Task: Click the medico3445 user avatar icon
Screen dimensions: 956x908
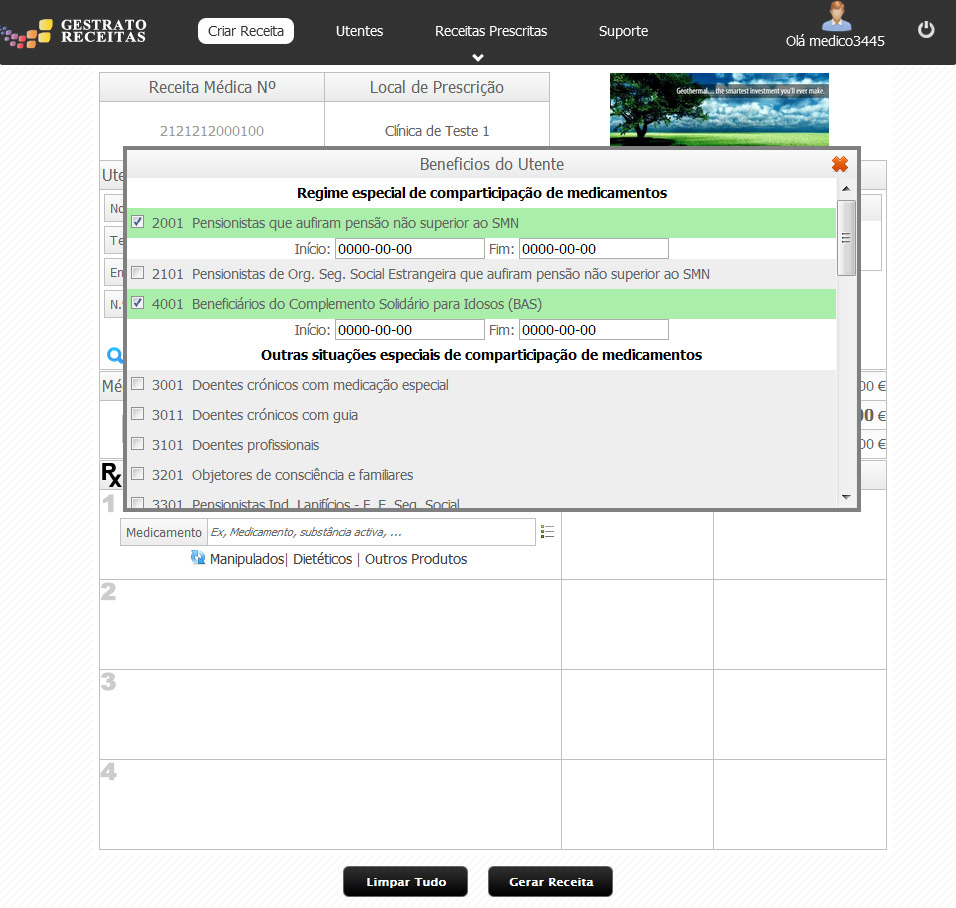Action: (835, 16)
